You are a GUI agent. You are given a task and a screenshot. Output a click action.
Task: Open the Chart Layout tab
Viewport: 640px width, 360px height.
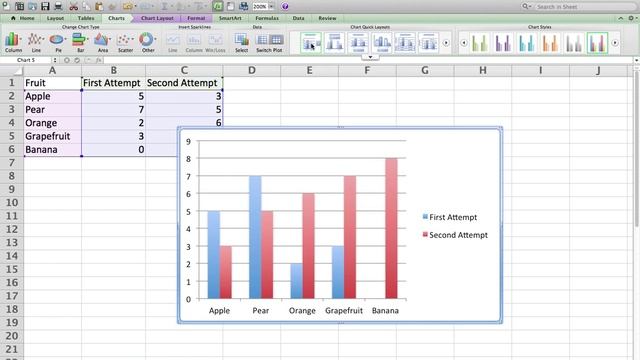[x=157, y=18]
